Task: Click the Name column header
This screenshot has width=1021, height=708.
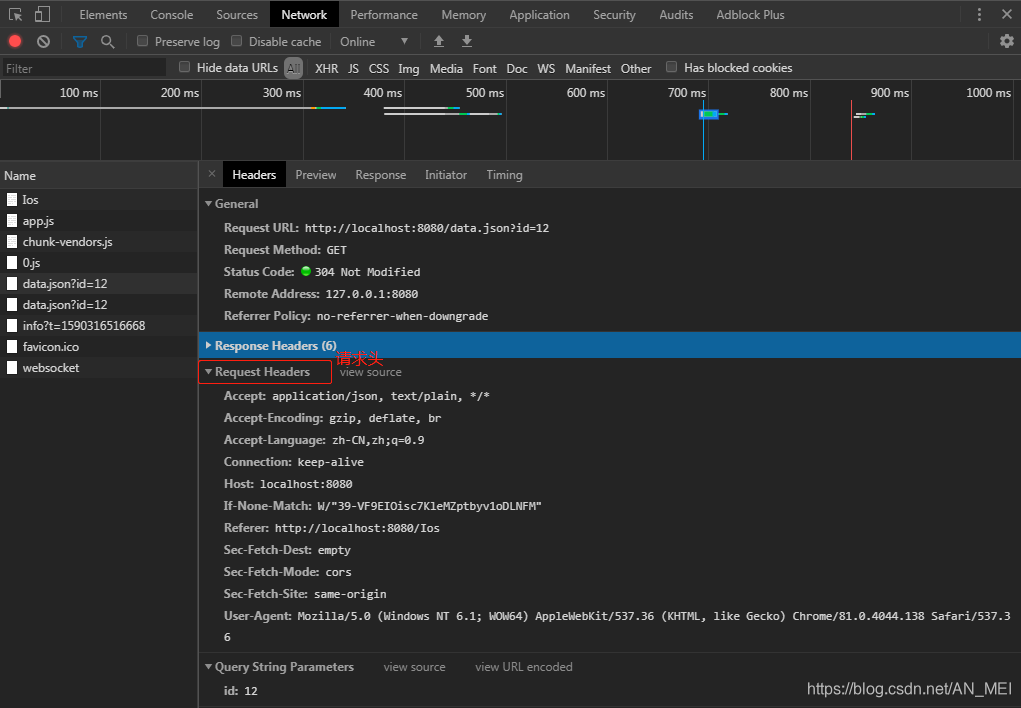Action: pos(99,175)
